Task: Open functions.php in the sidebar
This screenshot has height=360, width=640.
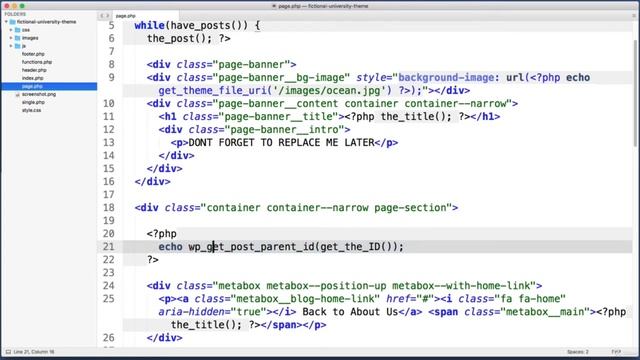Action: click(x=37, y=62)
